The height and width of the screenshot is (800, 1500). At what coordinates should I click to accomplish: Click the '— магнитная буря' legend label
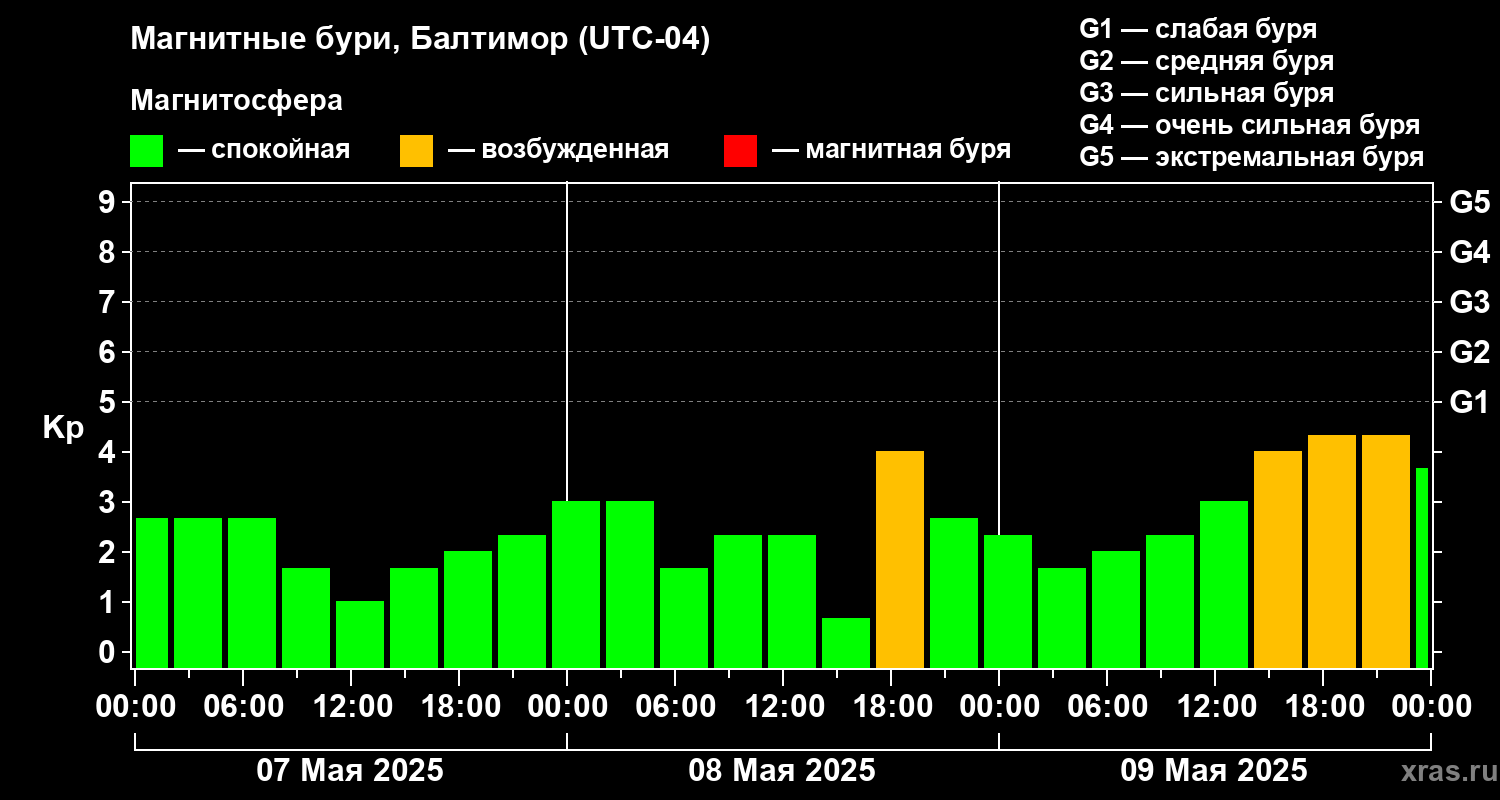click(892, 150)
